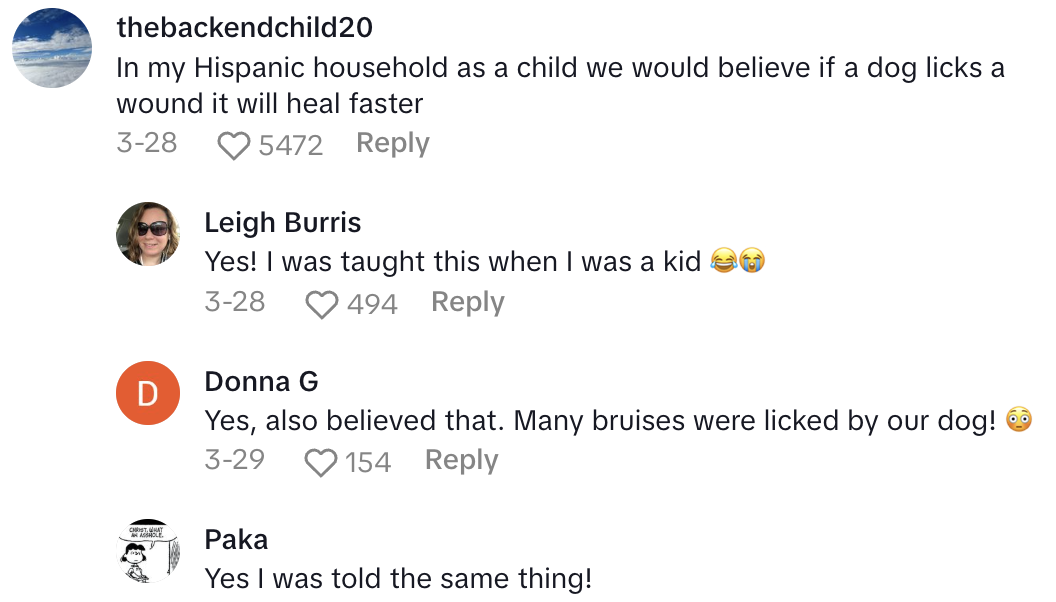The image size is (1056, 602).
Task: Reply to Leigh Burris's comment
Action: coord(467,302)
